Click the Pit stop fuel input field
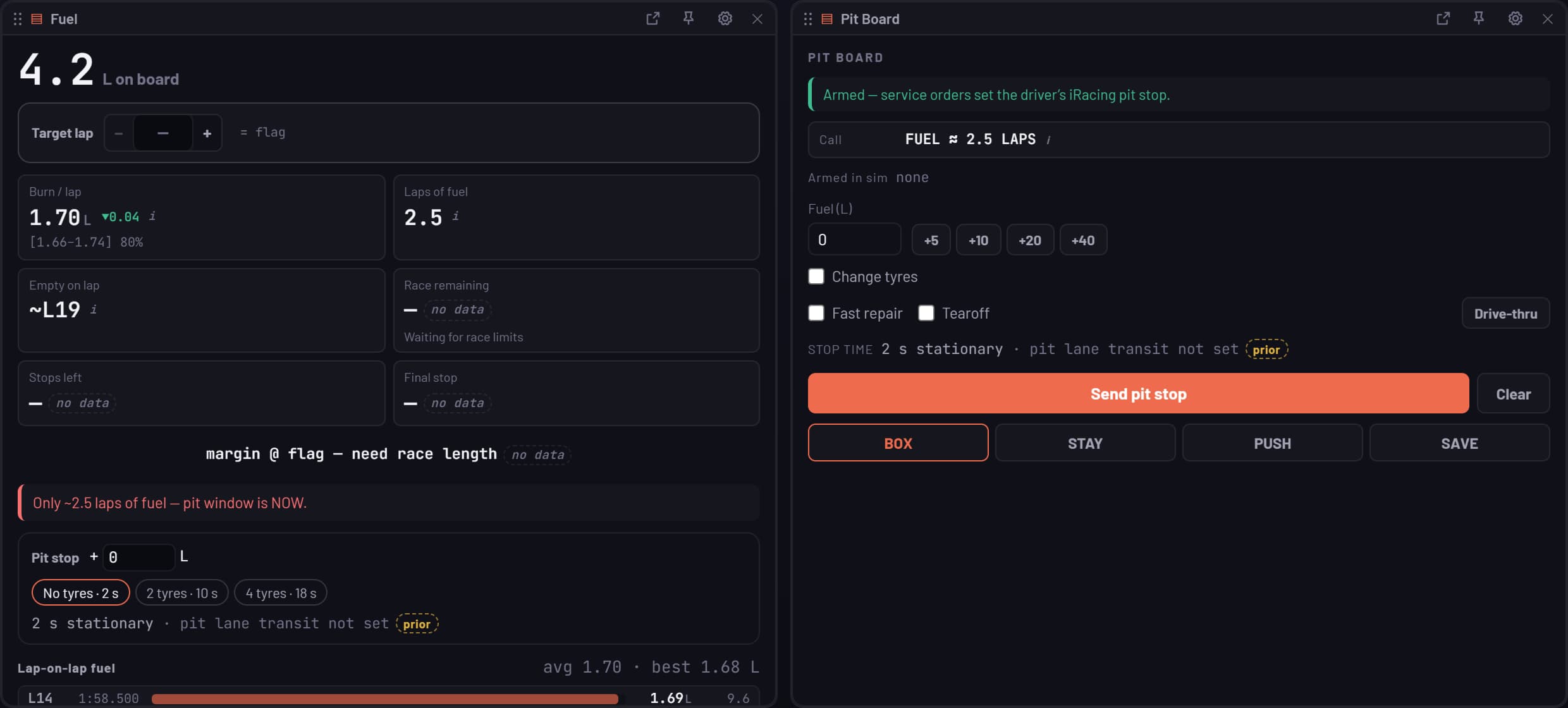This screenshot has width=1568, height=708. 139,557
